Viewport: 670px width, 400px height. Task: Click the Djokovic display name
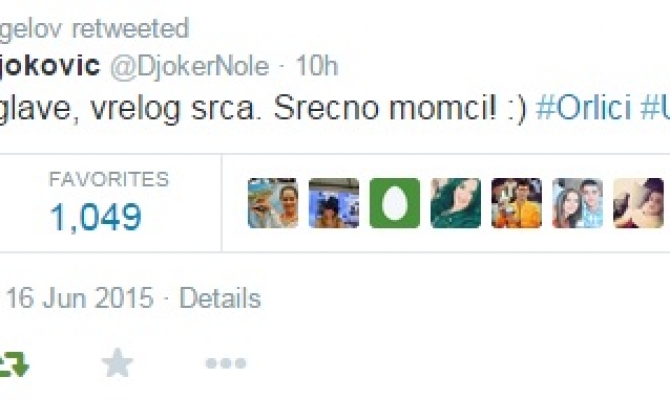coord(50,66)
